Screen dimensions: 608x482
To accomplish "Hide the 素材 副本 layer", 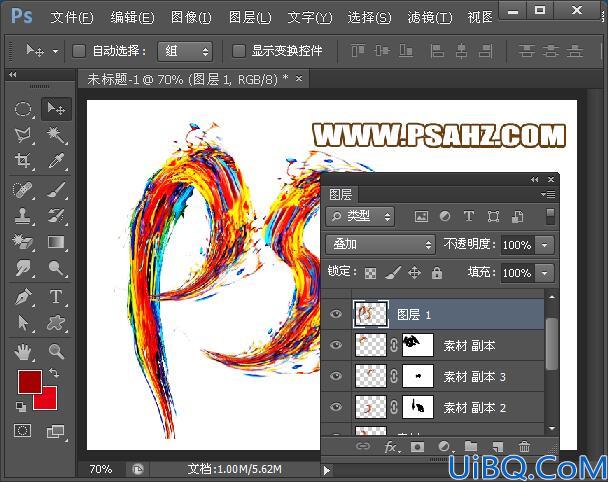I will 336,345.
